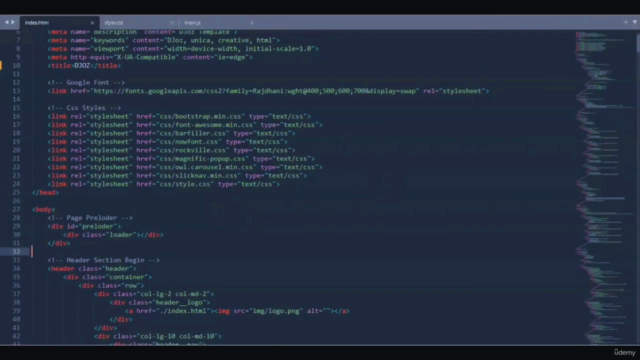Click the header class header line
Image resolution: width=640 pixels, height=360 pixels.
[x=92, y=269]
